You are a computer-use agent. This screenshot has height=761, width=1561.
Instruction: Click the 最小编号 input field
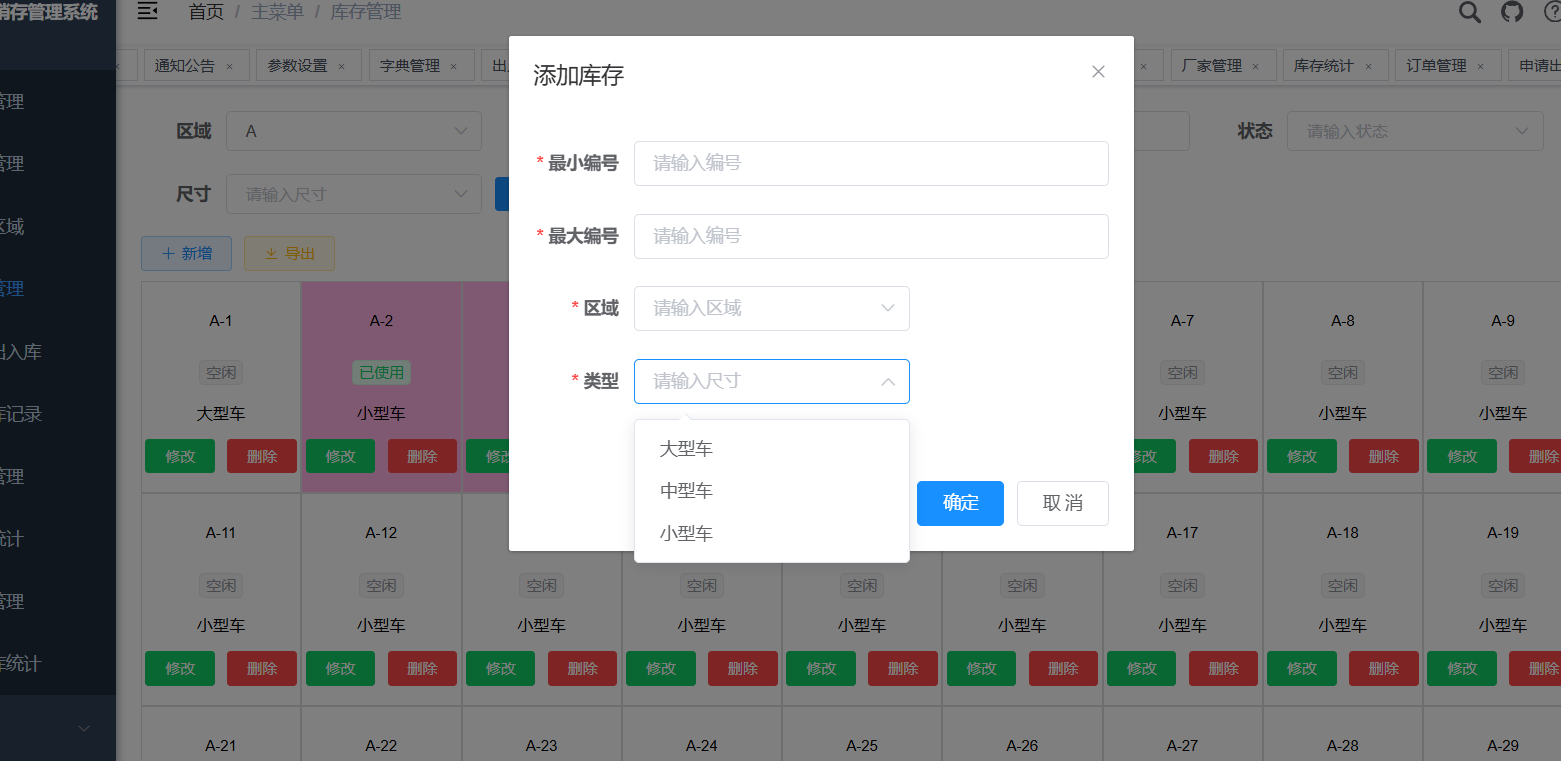pyautogui.click(x=871, y=163)
